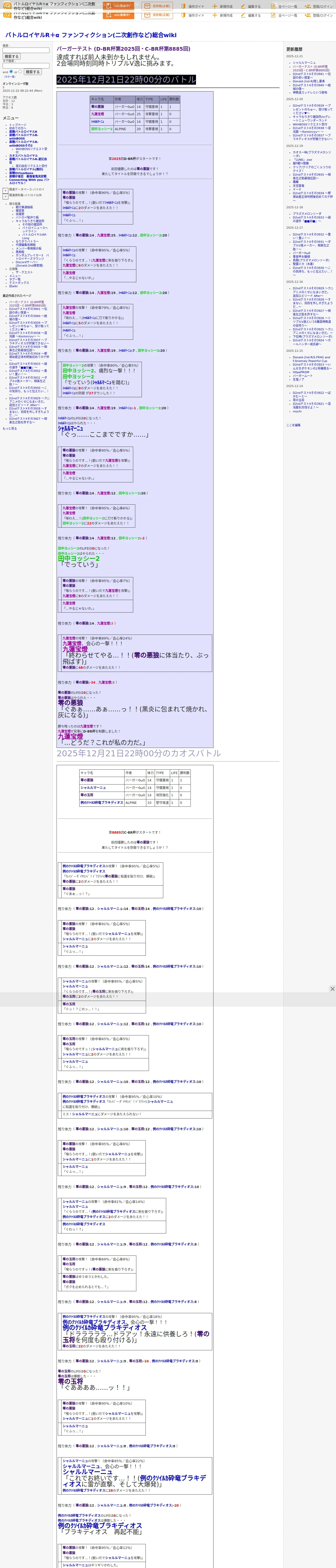The image size is (336, 1568).
Task: Click 更新履歴 sidebar heading
Action: (295, 49)
